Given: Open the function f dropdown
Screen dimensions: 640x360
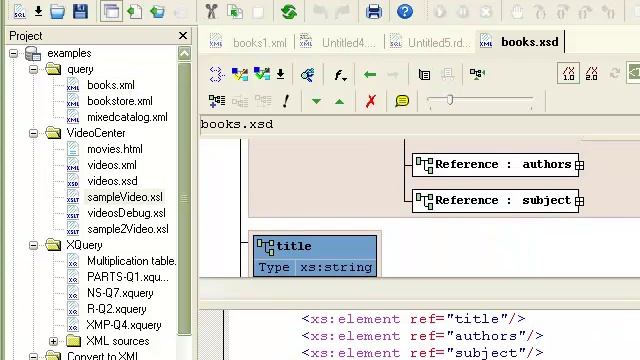Looking at the screenshot, I should click(x=340, y=75).
